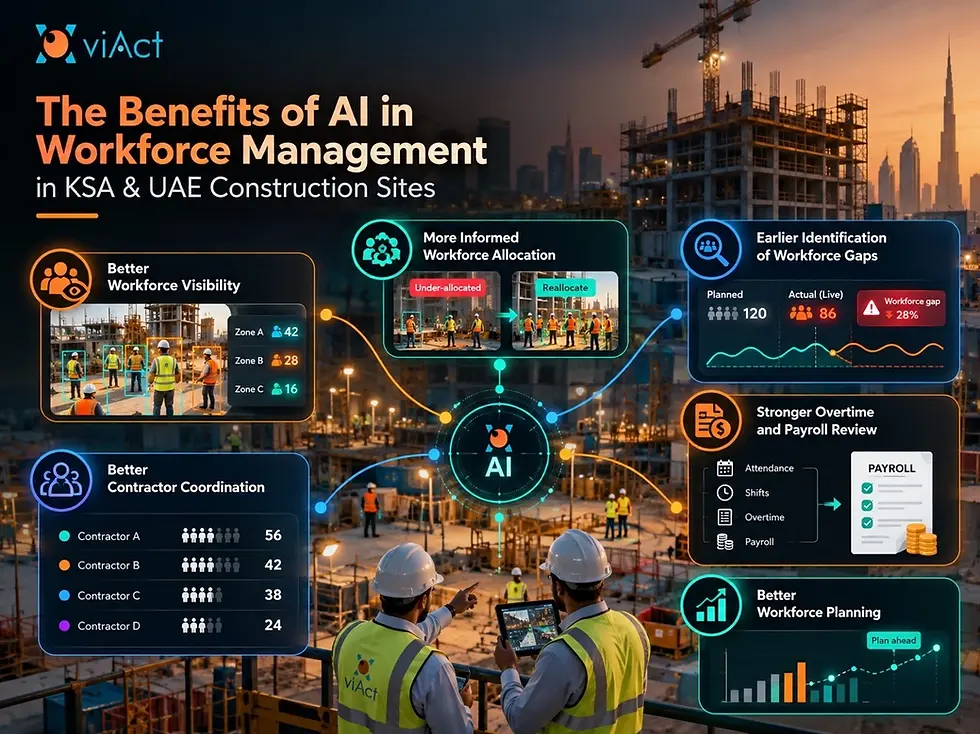The height and width of the screenshot is (734, 980).
Task: Click the Plan ahead tag
Action: (894, 640)
